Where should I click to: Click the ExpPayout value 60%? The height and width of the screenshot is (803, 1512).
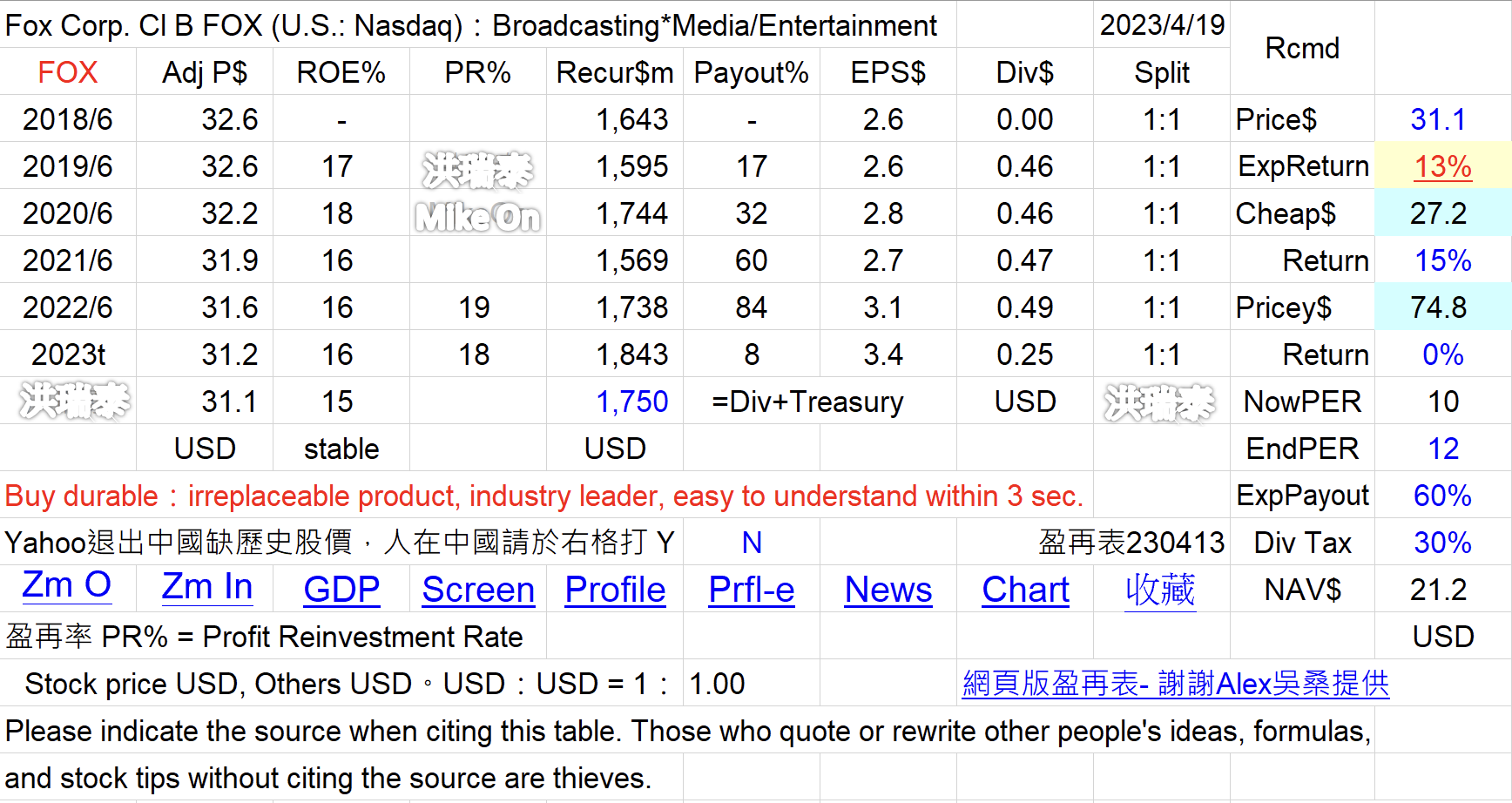click(1442, 496)
